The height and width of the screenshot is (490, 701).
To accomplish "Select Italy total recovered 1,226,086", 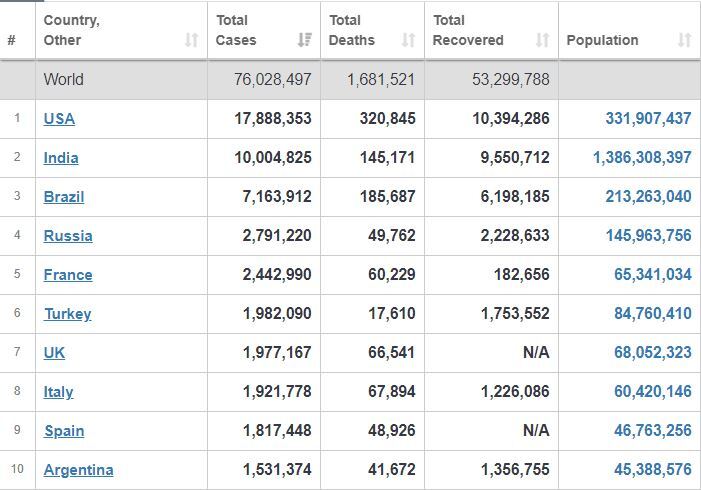I will [515, 391].
